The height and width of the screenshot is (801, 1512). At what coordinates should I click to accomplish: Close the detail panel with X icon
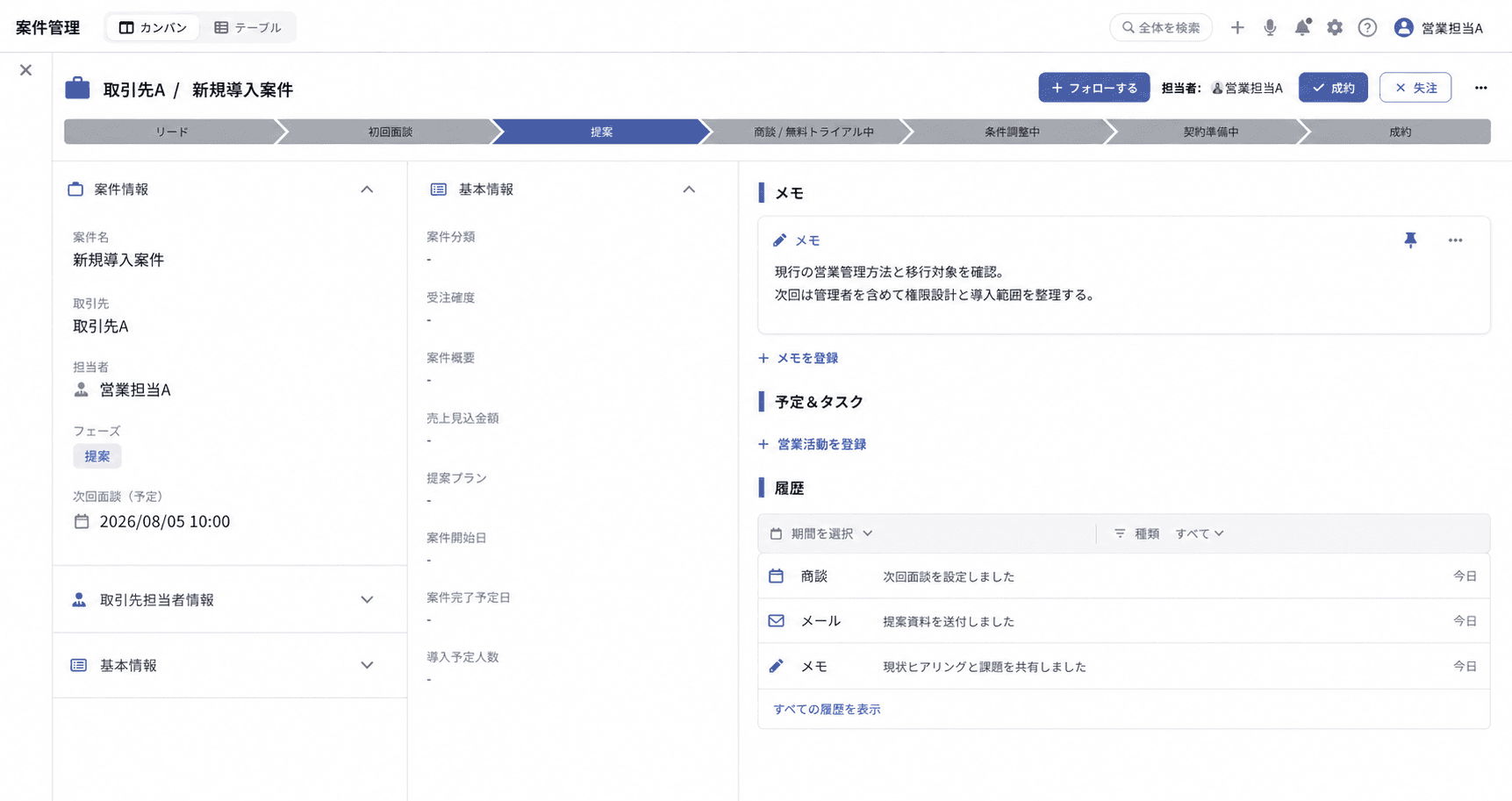[25, 70]
